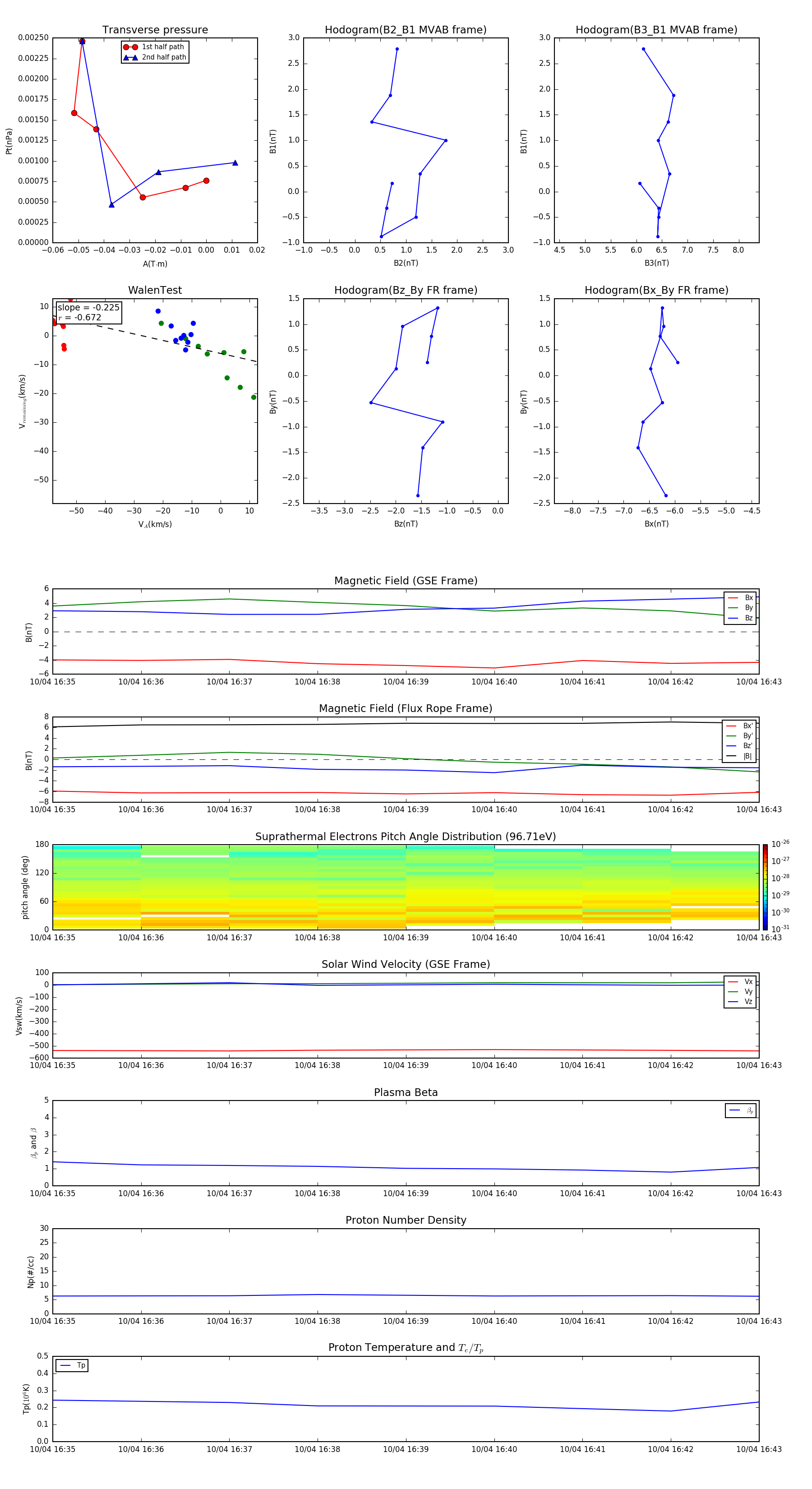
Task: Click the 'Pt(nPa)' y-axis label
Action: 9,140
